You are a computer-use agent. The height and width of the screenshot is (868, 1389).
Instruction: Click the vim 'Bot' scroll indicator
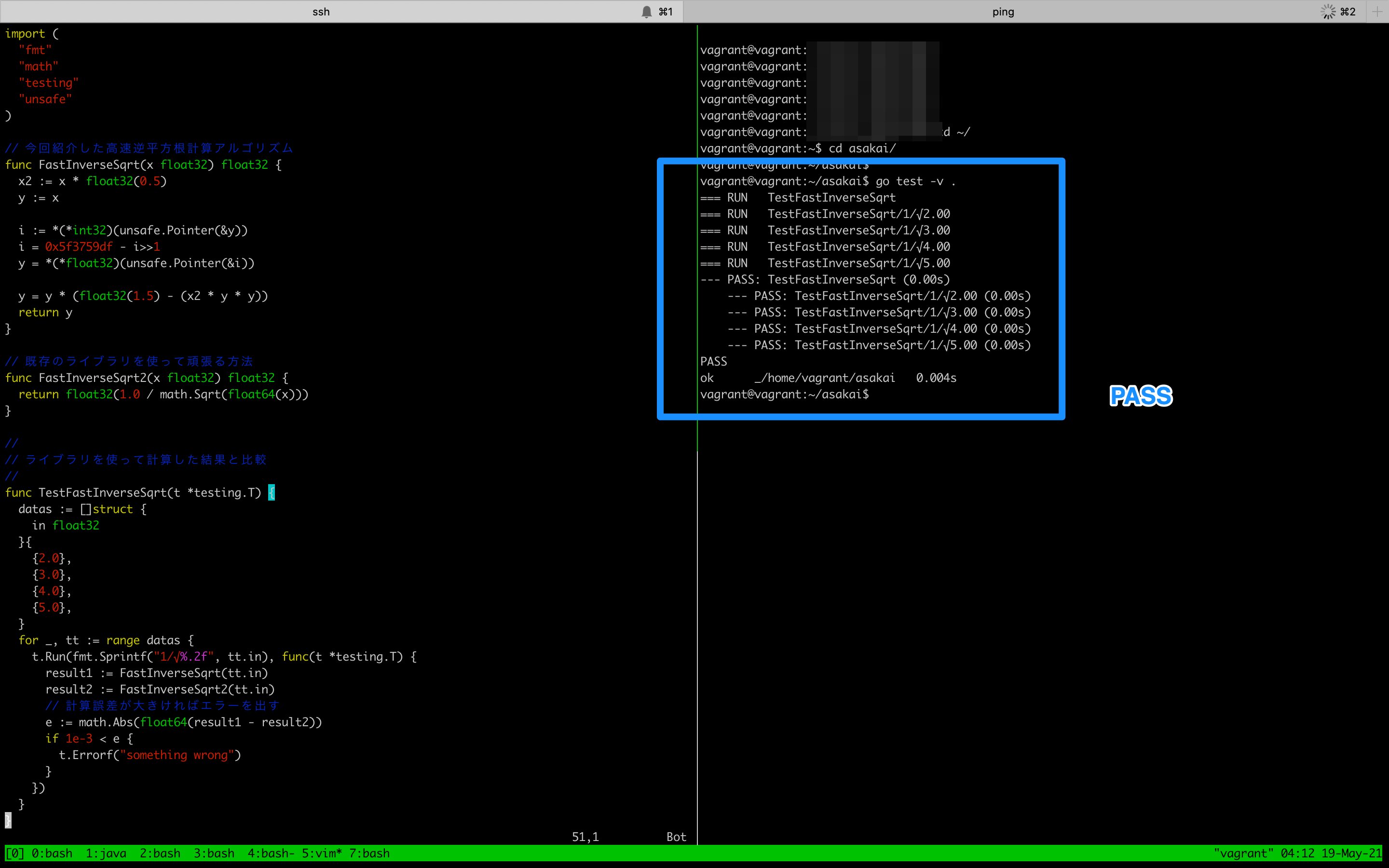tap(676, 837)
